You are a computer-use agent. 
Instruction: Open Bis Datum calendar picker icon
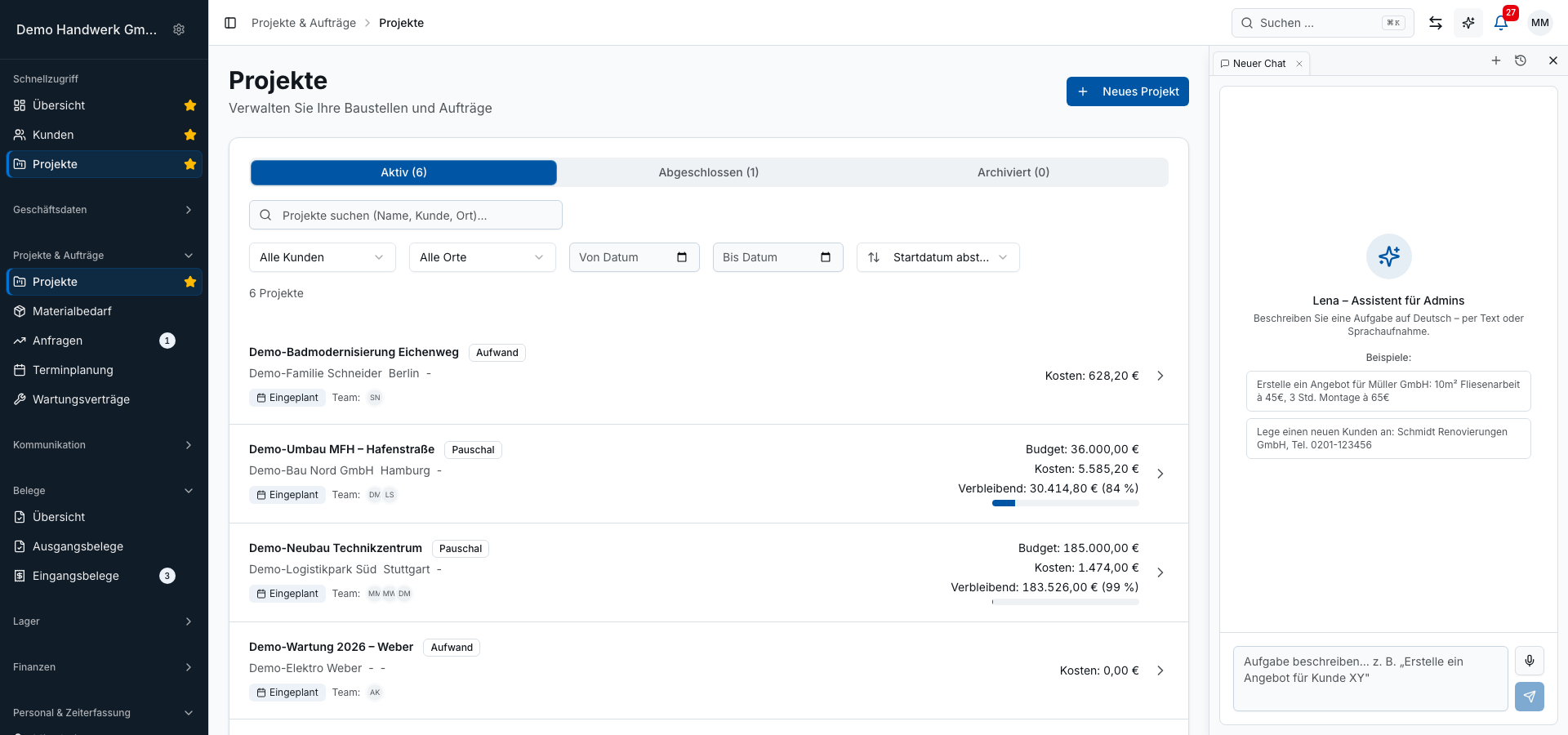[826, 257]
